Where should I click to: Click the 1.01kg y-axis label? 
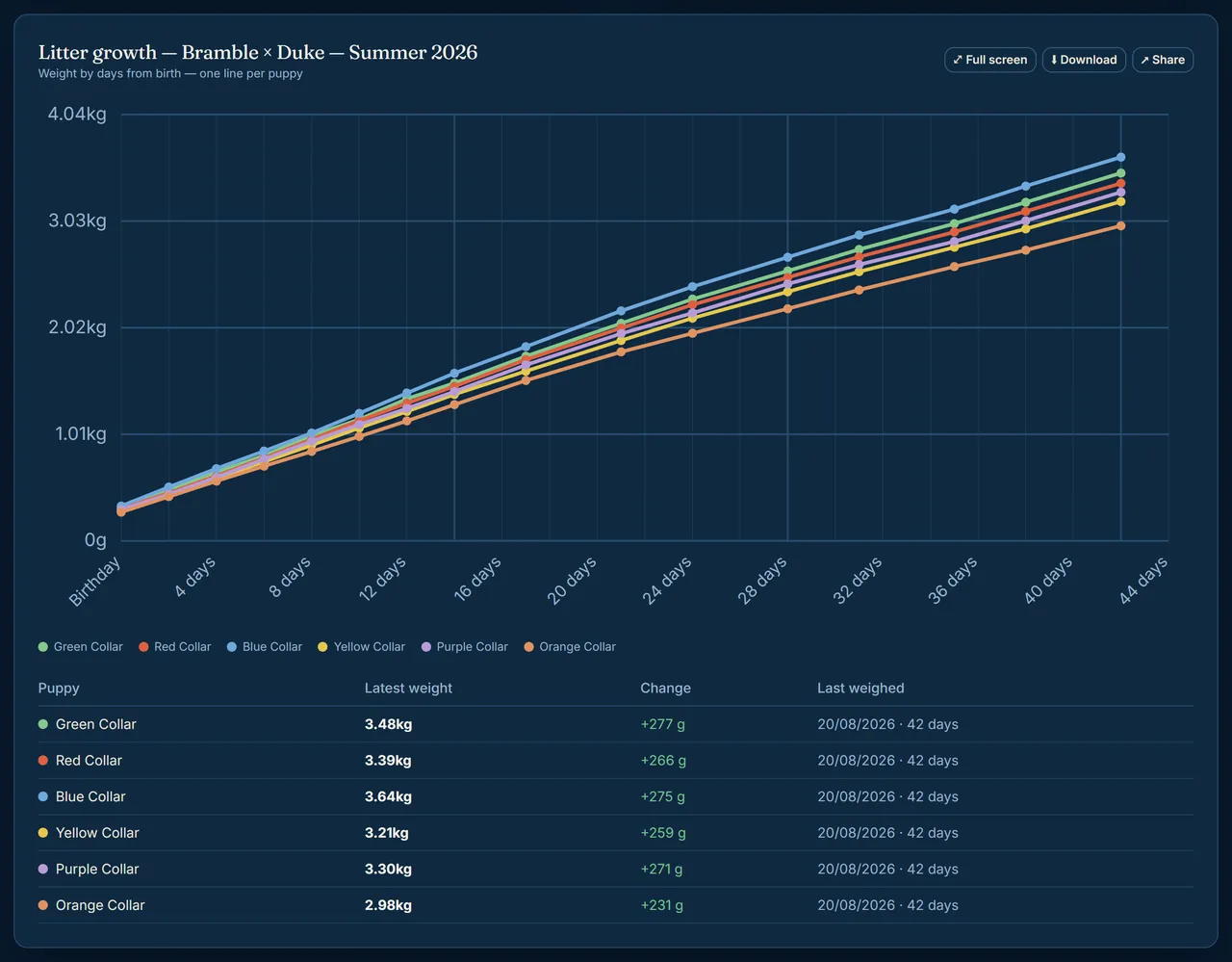(80, 433)
